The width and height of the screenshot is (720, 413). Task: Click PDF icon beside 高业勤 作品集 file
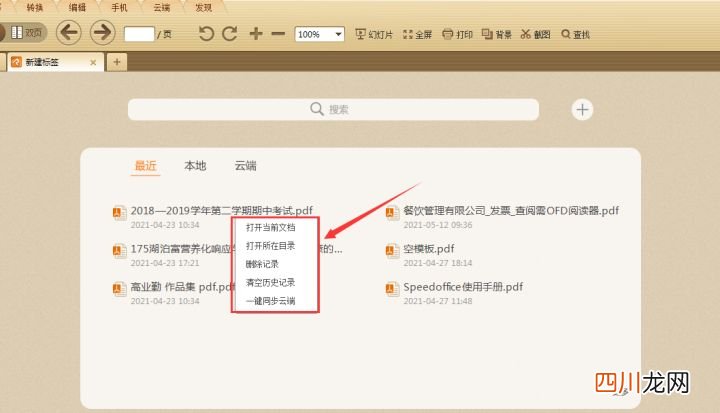(119, 289)
